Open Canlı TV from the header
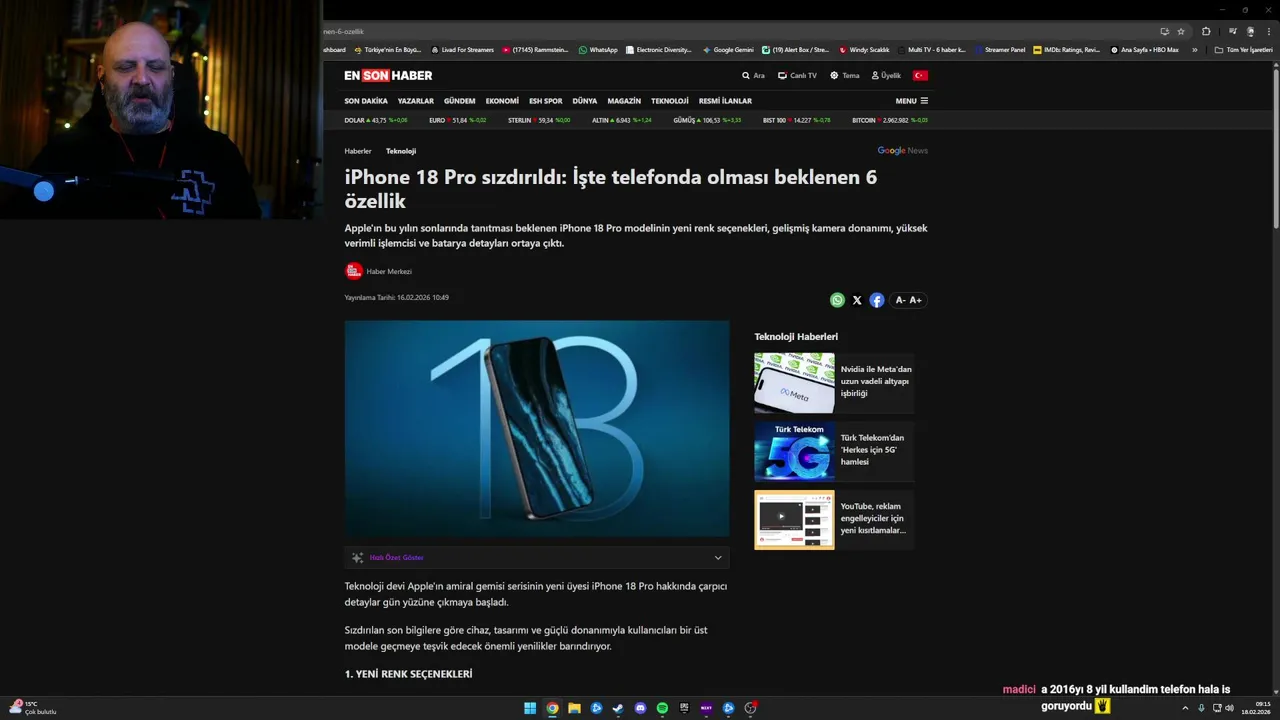1280x720 pixels. [x=797, y=76]
